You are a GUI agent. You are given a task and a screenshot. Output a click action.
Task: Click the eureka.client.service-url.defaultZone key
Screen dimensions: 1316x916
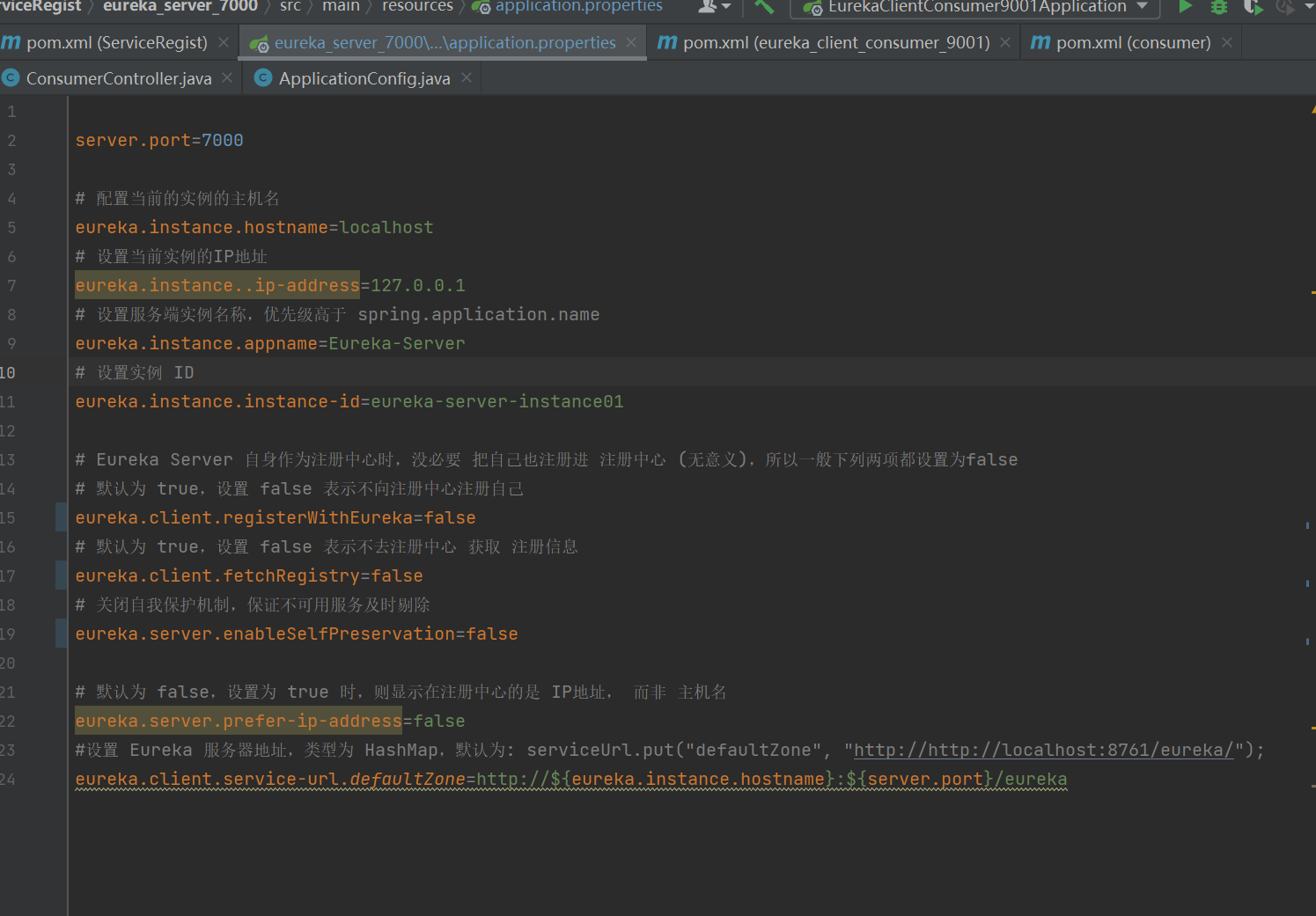point(270,780)
